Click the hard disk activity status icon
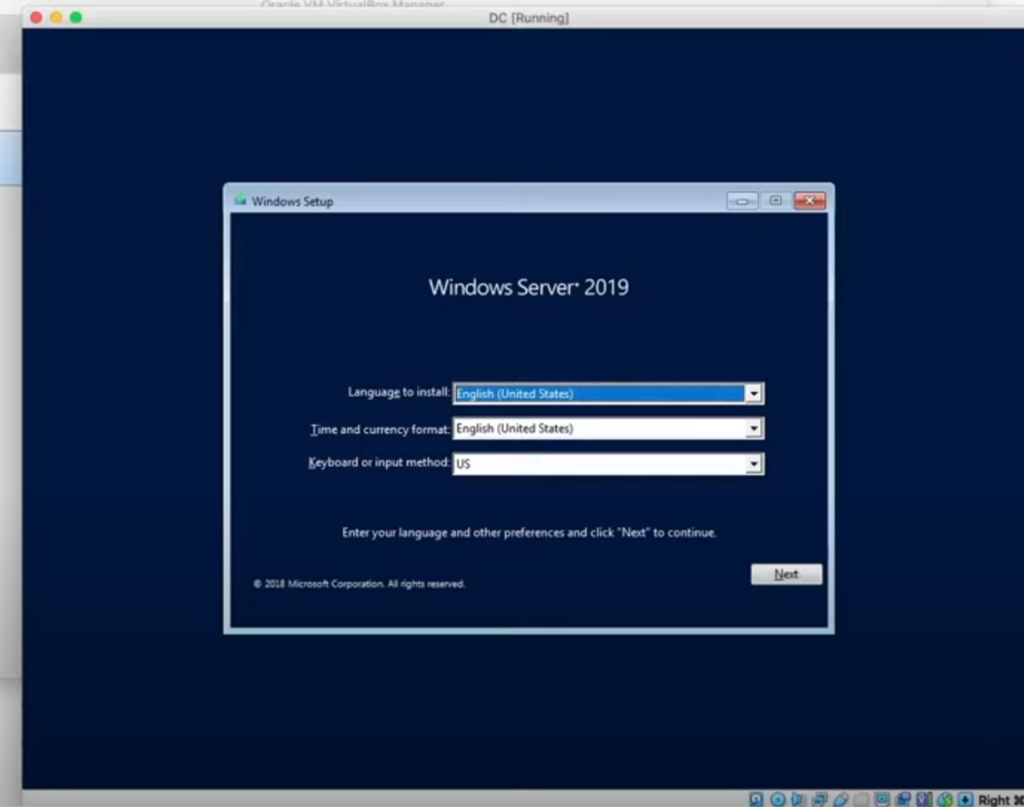The height and width of the screenshot is (807, 1024). 758,799
